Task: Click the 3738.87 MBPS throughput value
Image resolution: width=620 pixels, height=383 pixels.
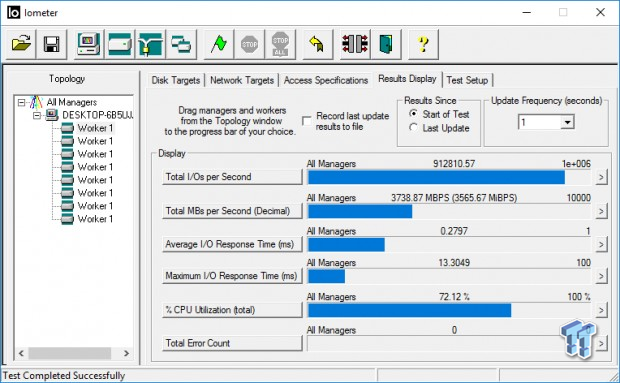Action: [x=454, y=198]
